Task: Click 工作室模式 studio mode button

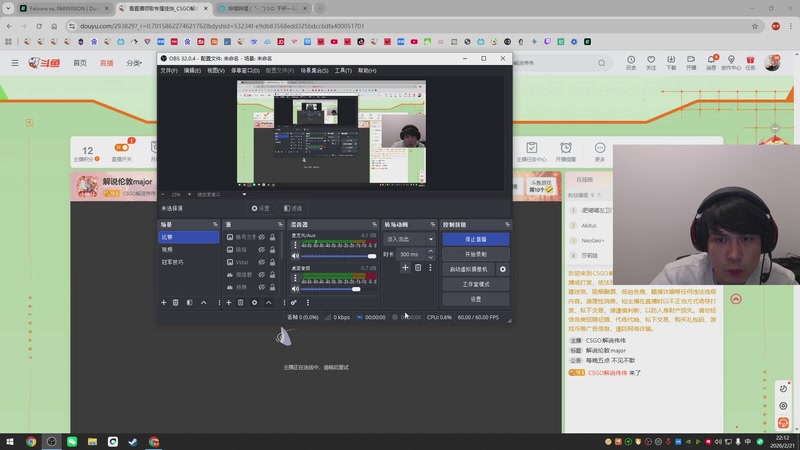Action: pos(476,284)
